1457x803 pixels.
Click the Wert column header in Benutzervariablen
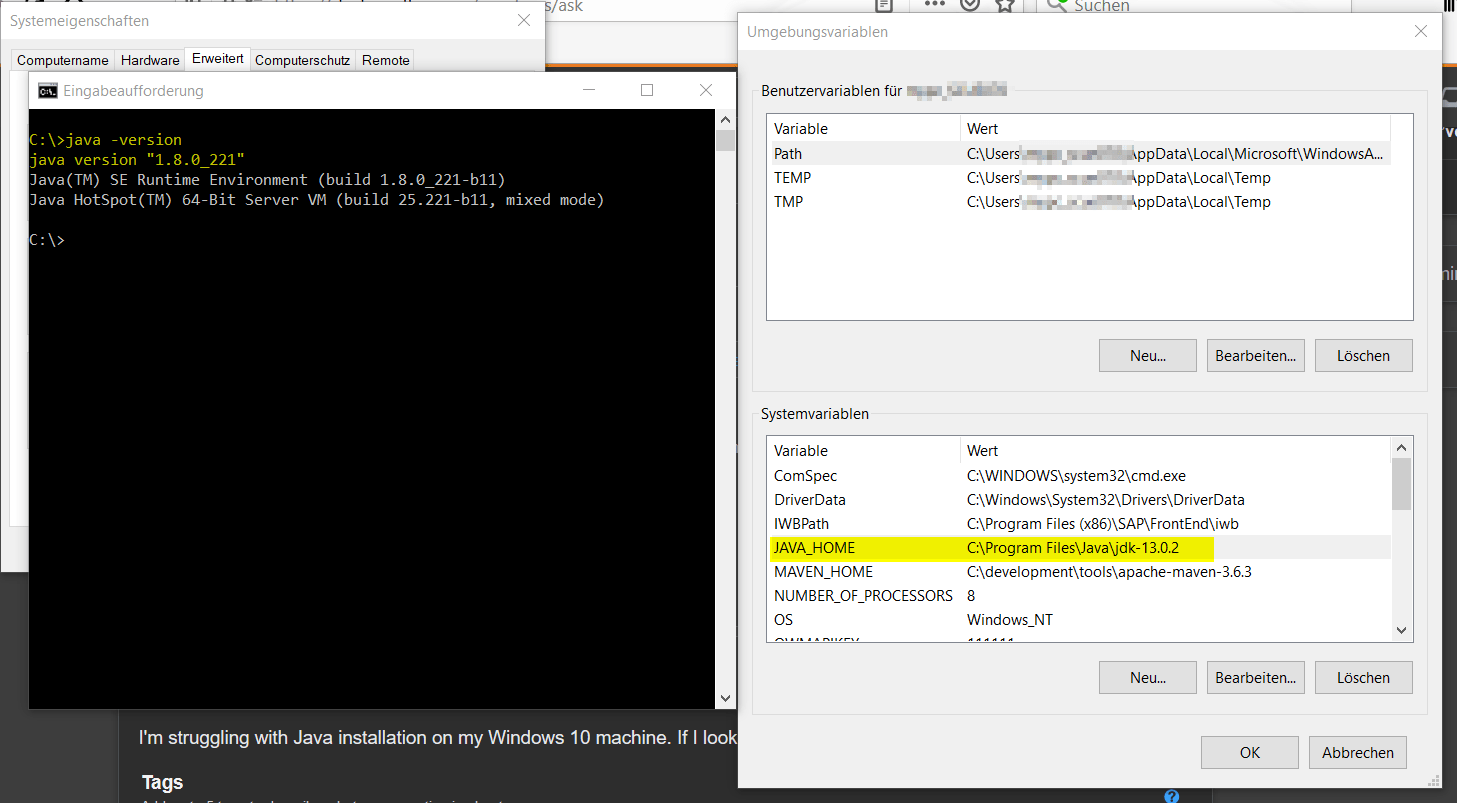pyautogui.click(x=1176, y=129)
